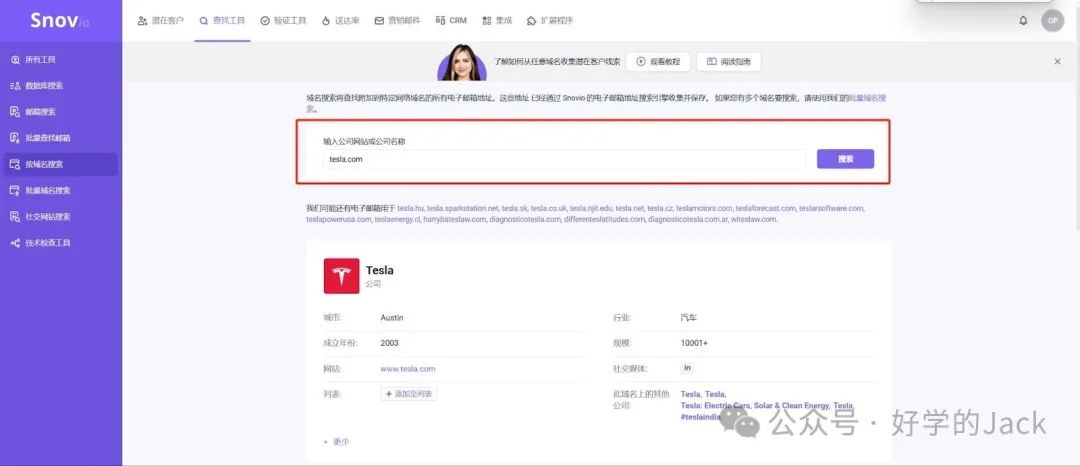Open the 潜在客户 top menu

click(x=161, y=20)
